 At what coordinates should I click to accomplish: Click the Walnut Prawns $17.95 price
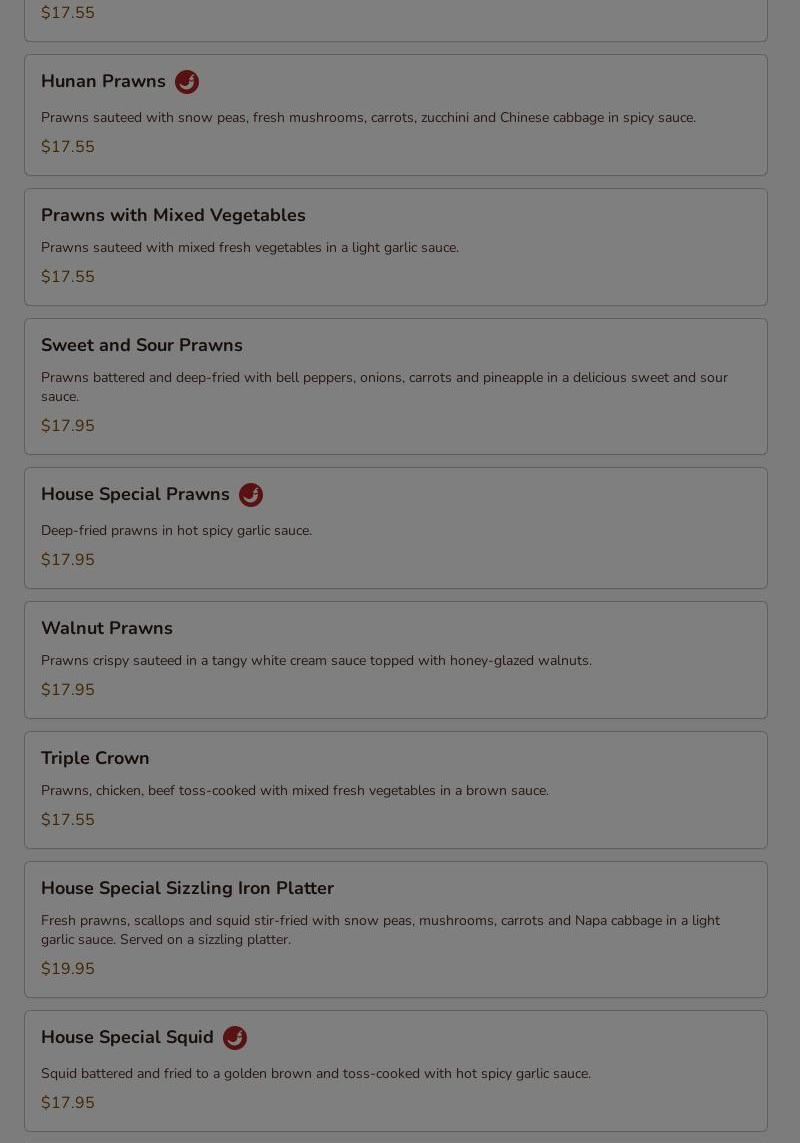click(68, 690)
